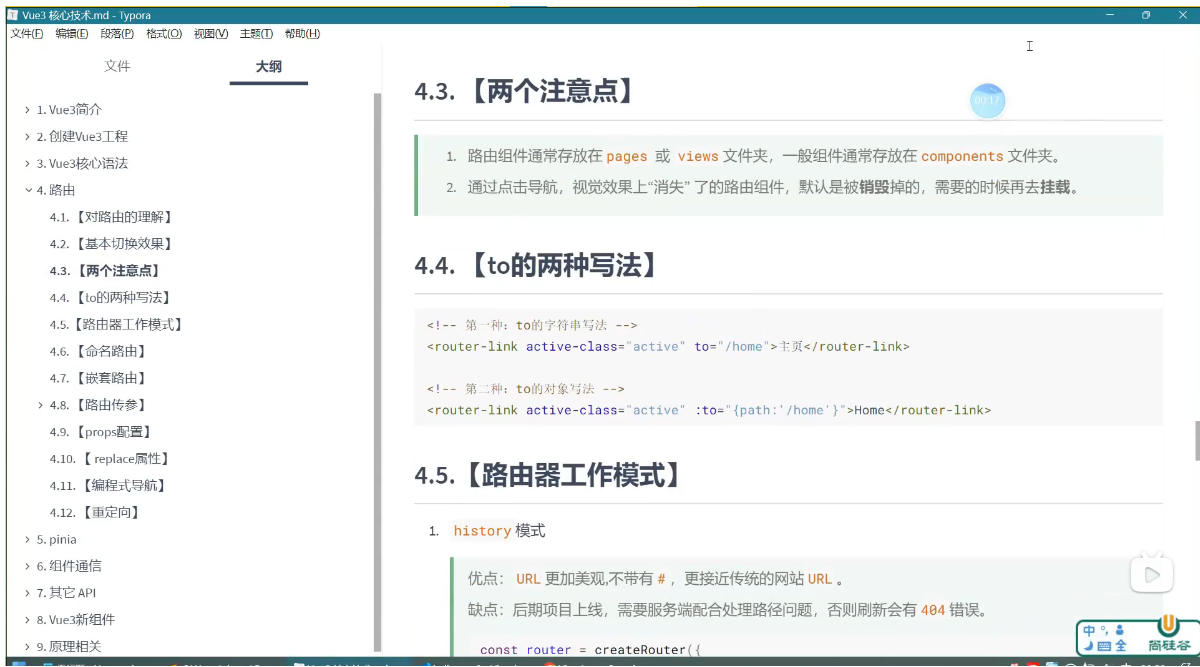Minimize the Typora window
1200x667 pixels.
tap(1109, 15)
